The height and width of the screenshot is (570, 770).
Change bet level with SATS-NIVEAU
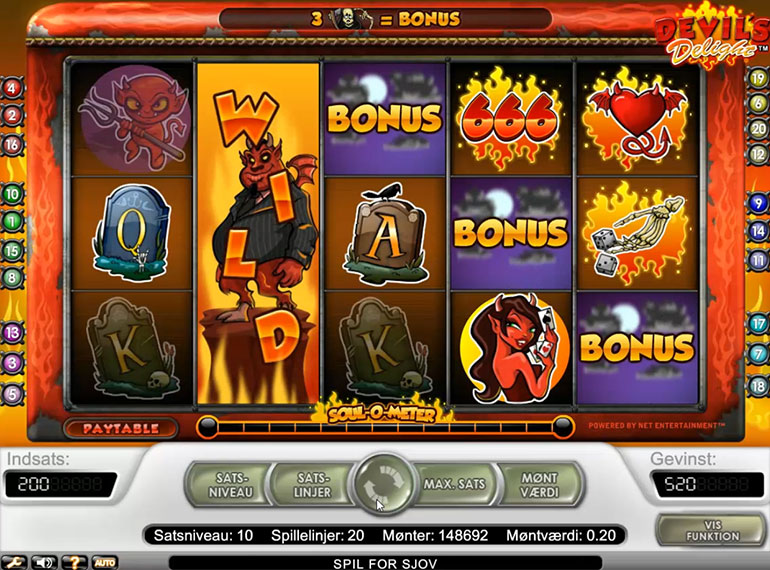coord(230,485)
